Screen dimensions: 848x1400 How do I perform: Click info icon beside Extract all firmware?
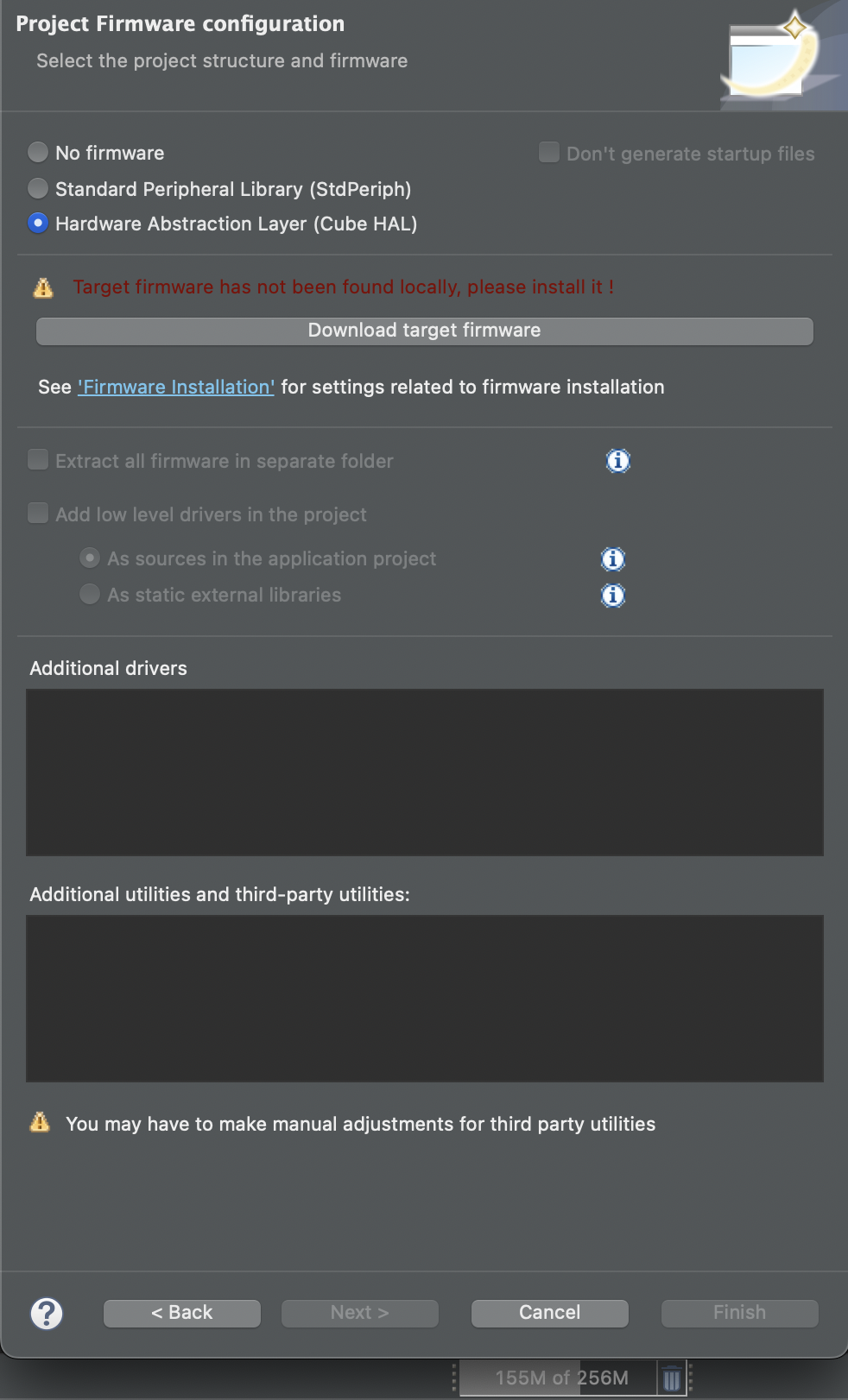click(x=618, y=461)
